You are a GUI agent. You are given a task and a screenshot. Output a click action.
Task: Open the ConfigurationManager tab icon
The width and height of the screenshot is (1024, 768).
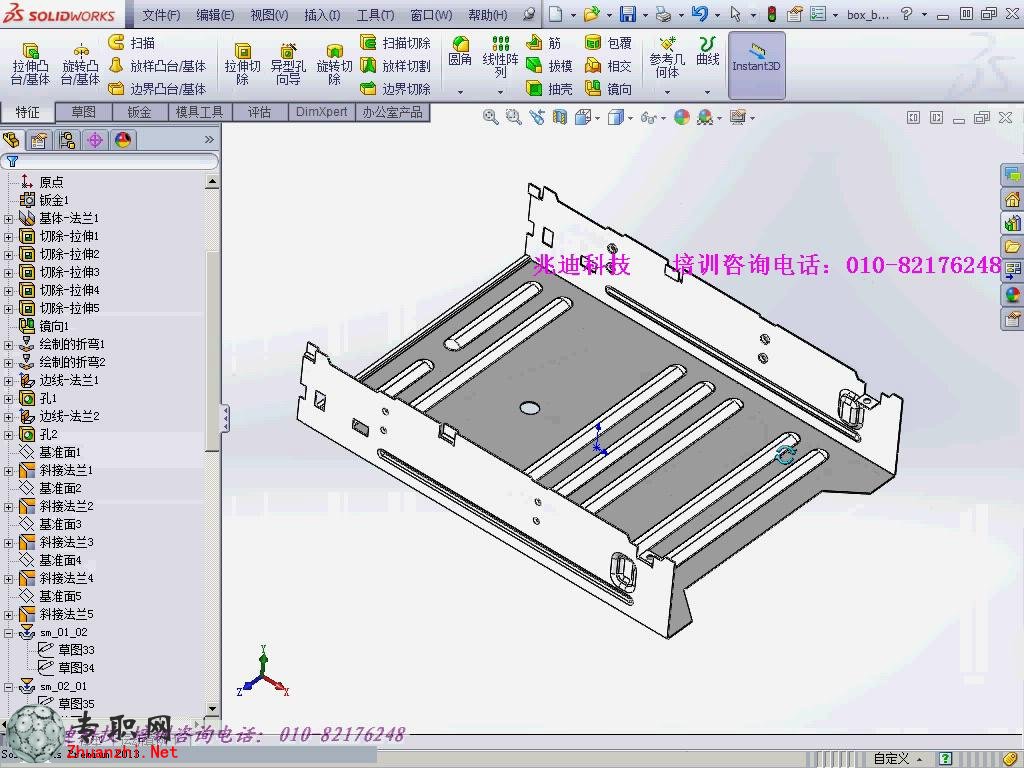click(67, 140)
